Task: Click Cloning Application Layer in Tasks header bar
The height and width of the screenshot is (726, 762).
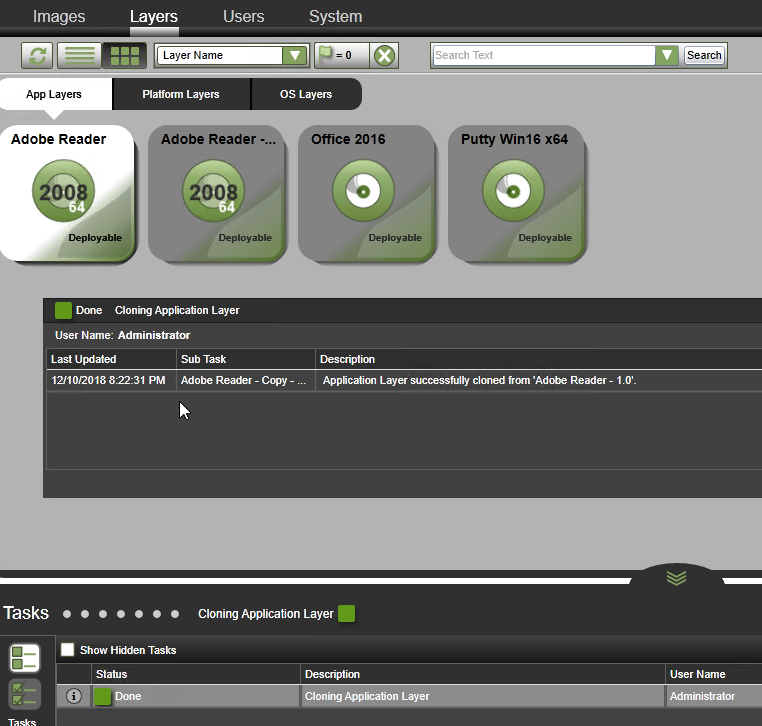Action: 265,614
